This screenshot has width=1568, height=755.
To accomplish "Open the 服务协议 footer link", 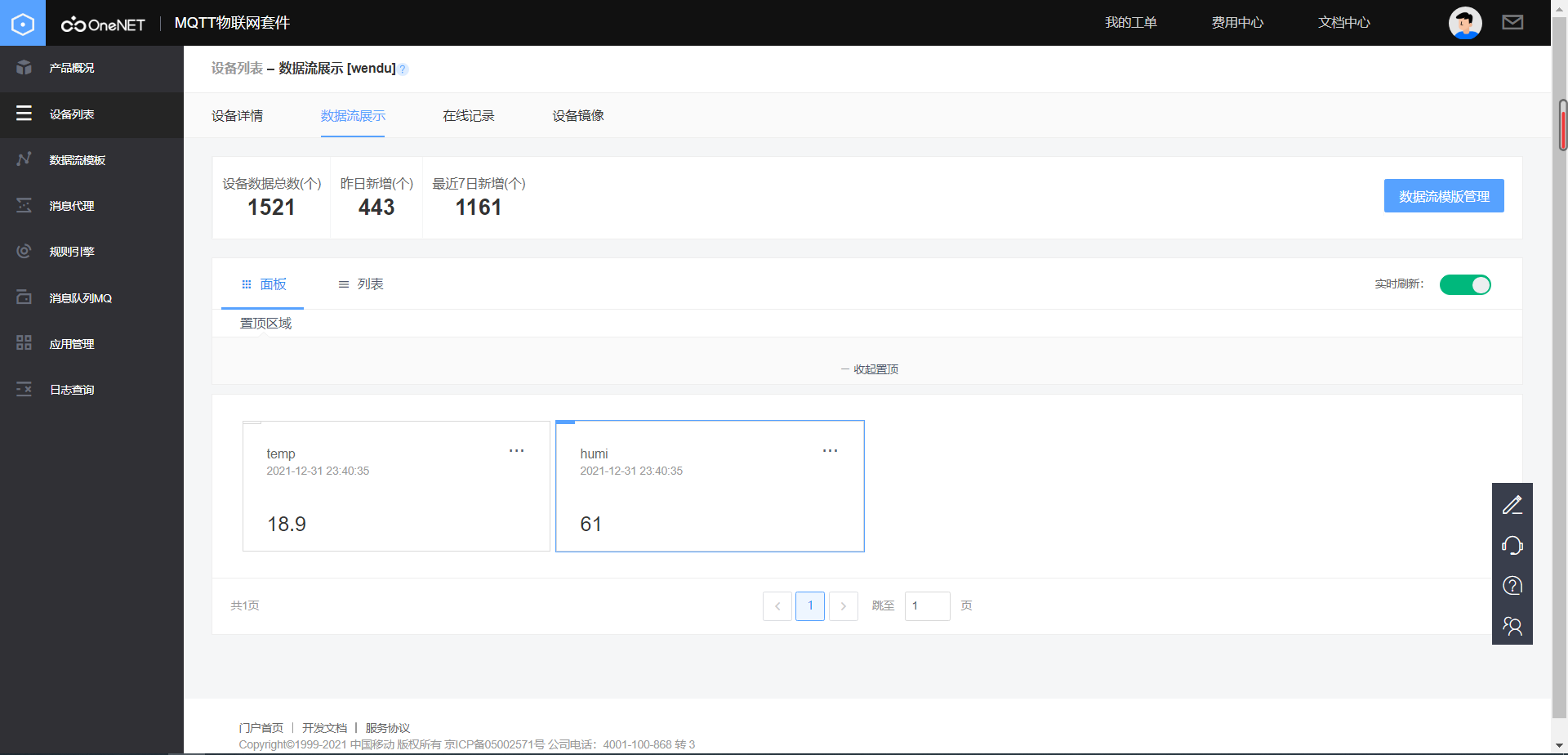I will [388, 728].
